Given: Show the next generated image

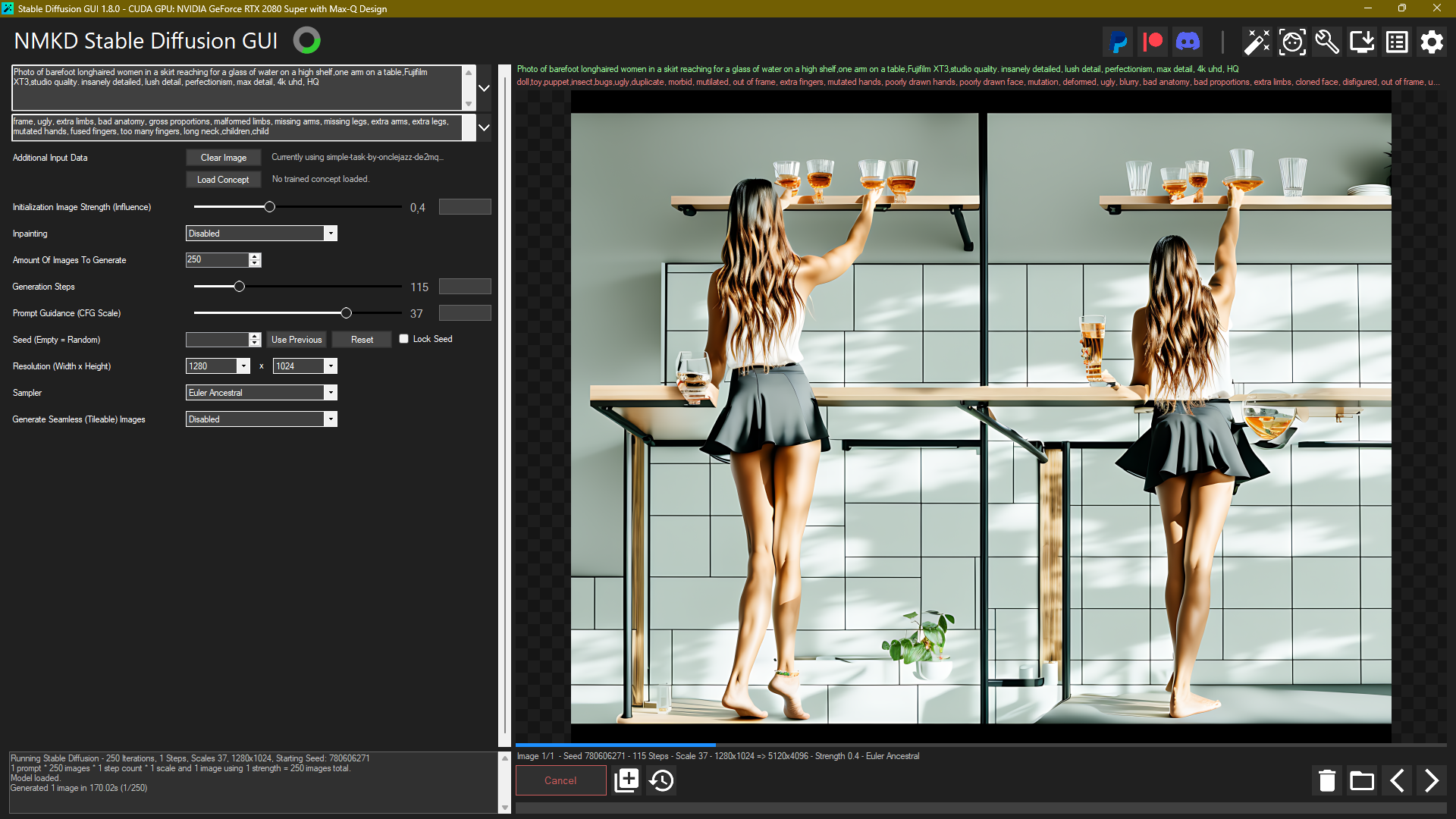Looking at the screenshot, I should click(1431, 780).
